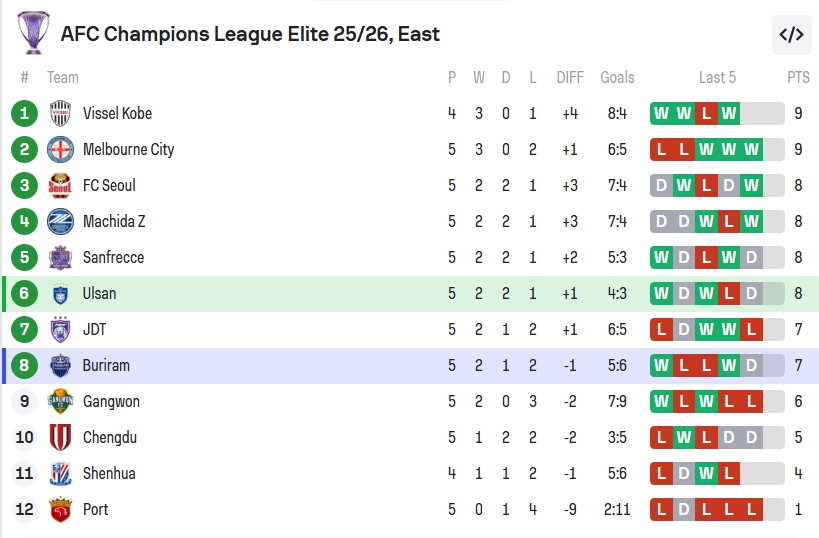
Task: Click the embed code icon button
Action: click(791, 35)
